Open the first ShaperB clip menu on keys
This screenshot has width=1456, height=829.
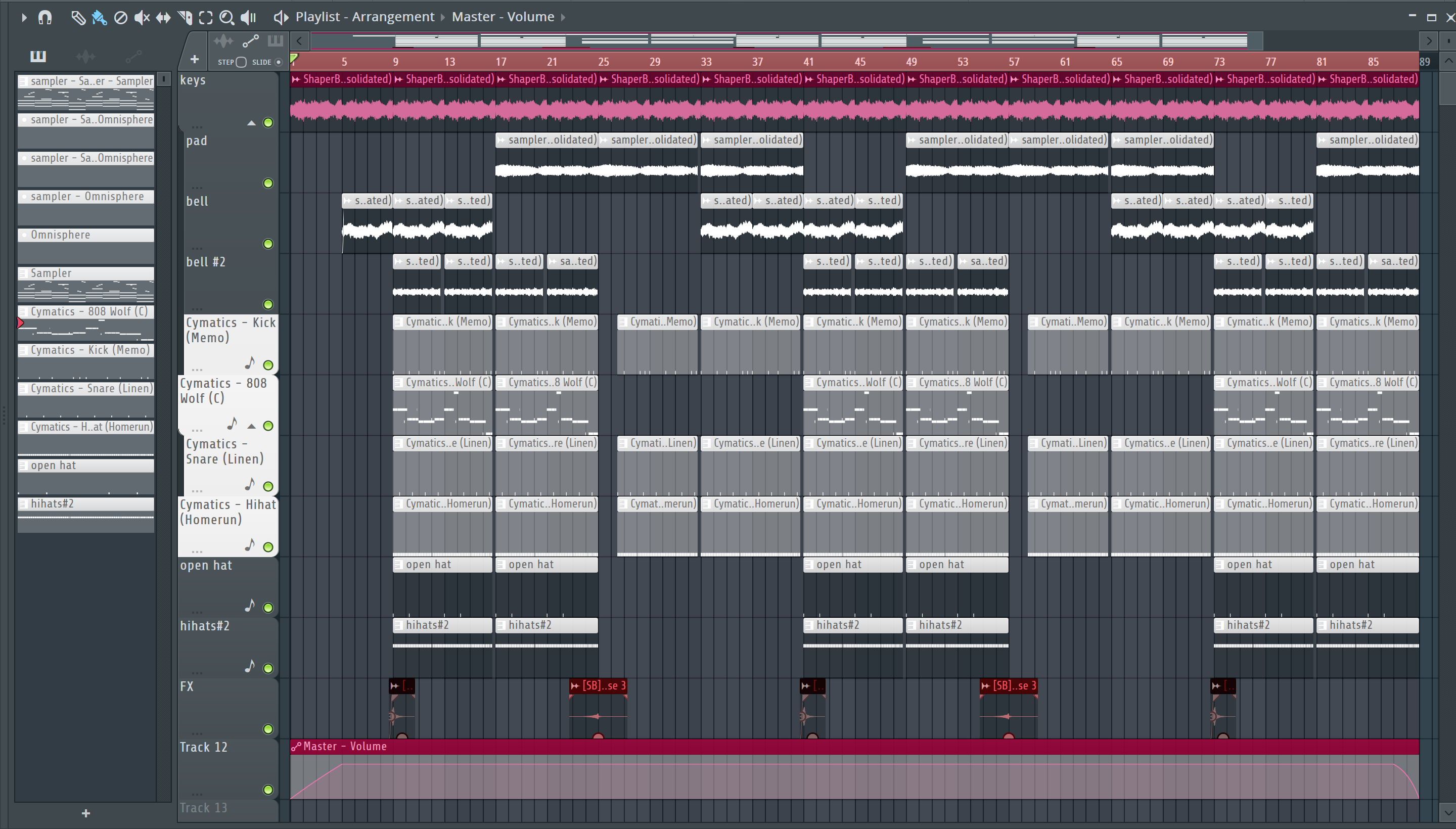tap(296, 79)
